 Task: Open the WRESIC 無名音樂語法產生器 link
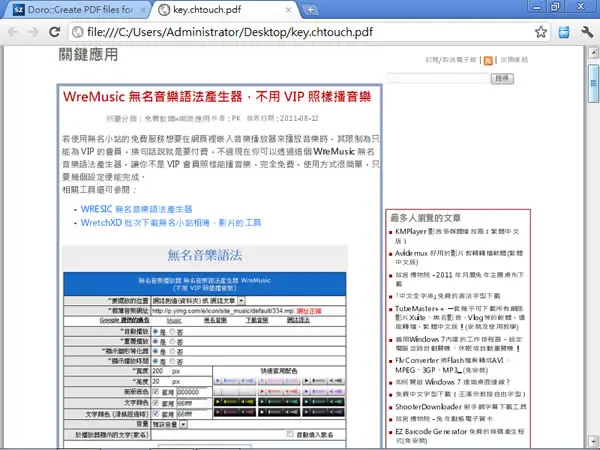tap(136, 209)
